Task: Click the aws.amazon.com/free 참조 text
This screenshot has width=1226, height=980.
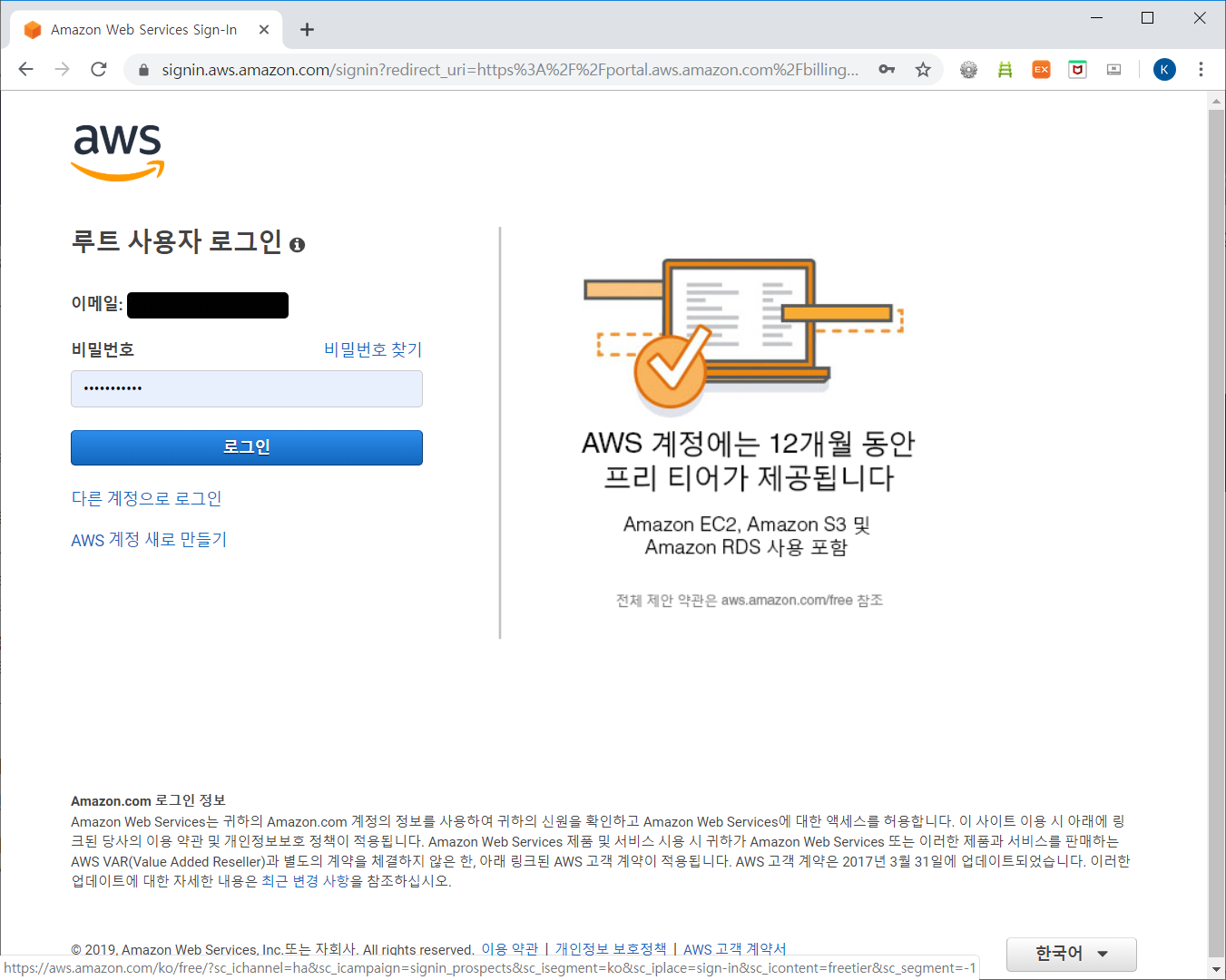Action: coord(802,601)
